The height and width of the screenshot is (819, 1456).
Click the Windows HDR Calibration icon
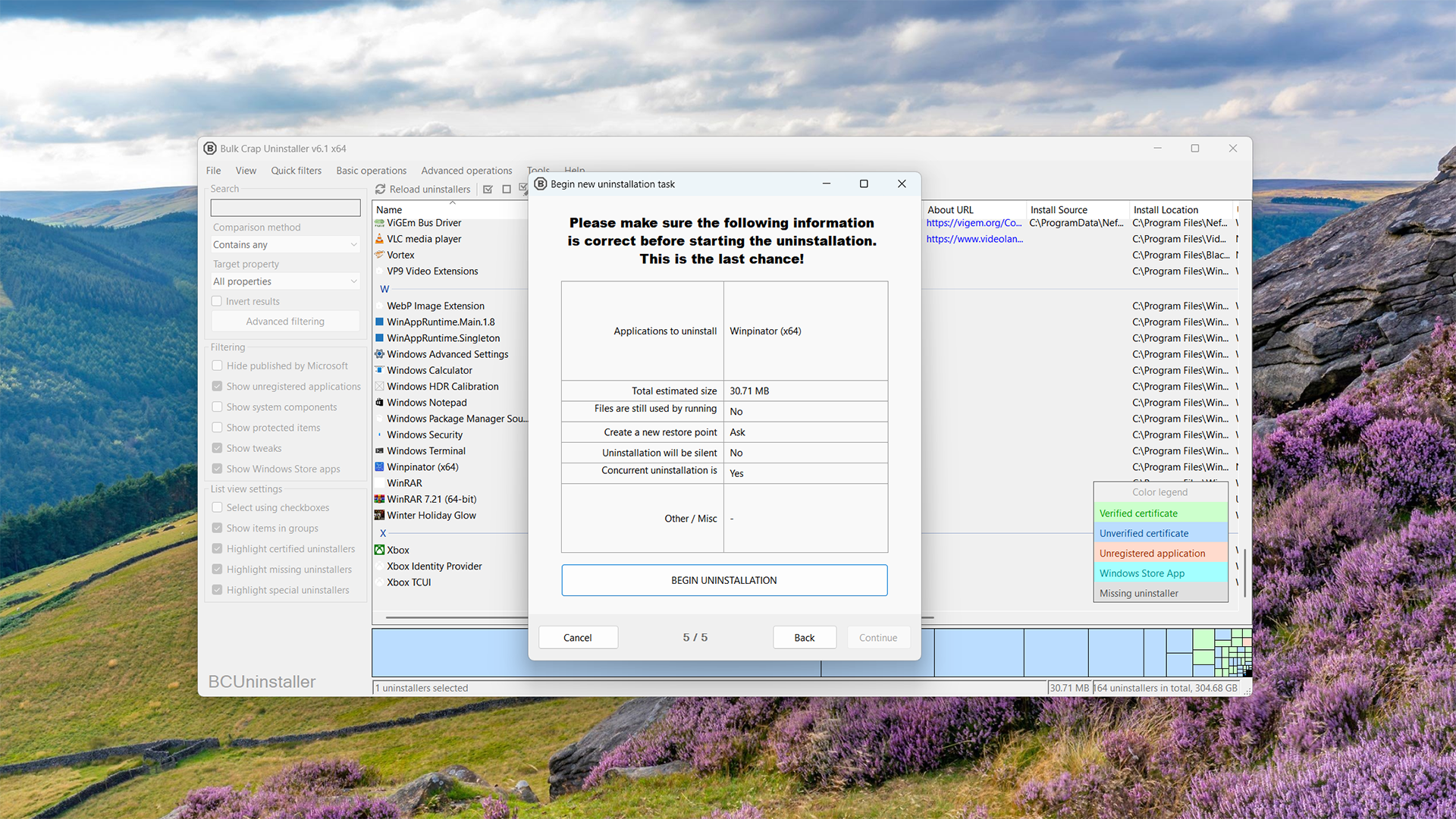pyautogui.click(x=379, y=387)
